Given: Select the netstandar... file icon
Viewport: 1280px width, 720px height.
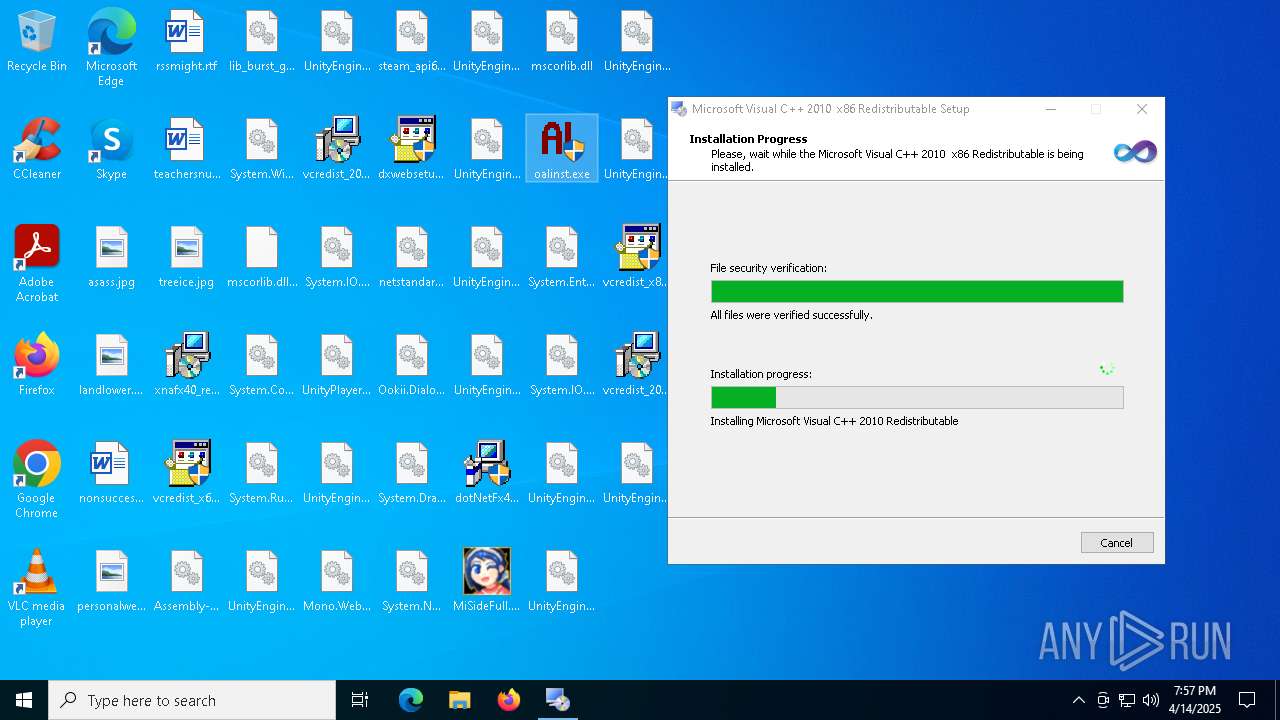Looking at the screenshot, I should coord(412,258).
